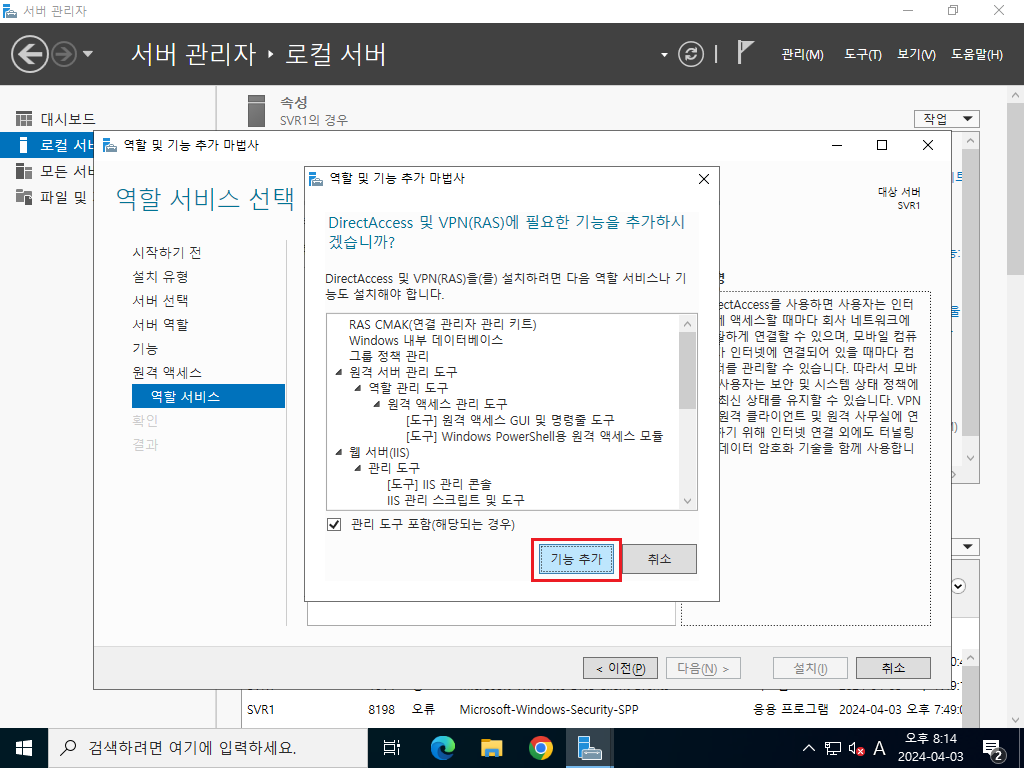
Task: Collapse 관리 도구 node under 웹 서버(IIS)
Action: (x=357, y=468)
